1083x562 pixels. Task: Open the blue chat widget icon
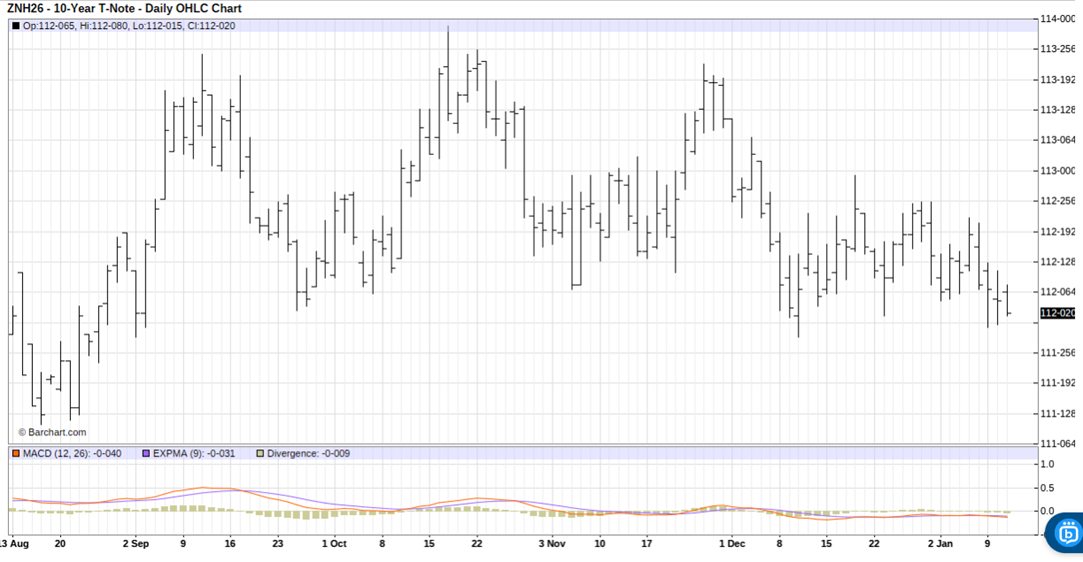coord(1066,534)
